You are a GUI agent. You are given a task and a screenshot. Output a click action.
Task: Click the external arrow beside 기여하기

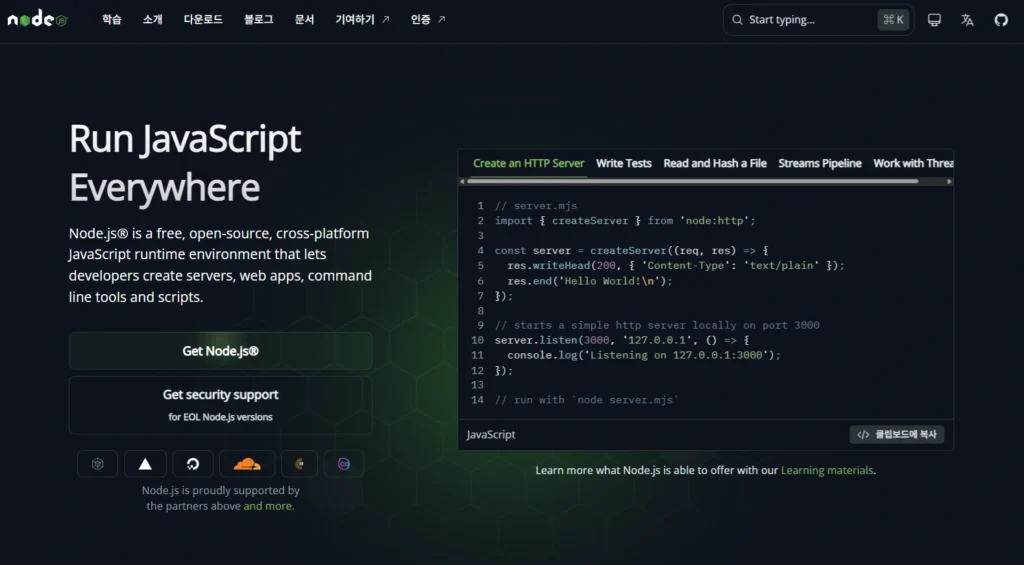pyautogui.click(x=385, y=20)
